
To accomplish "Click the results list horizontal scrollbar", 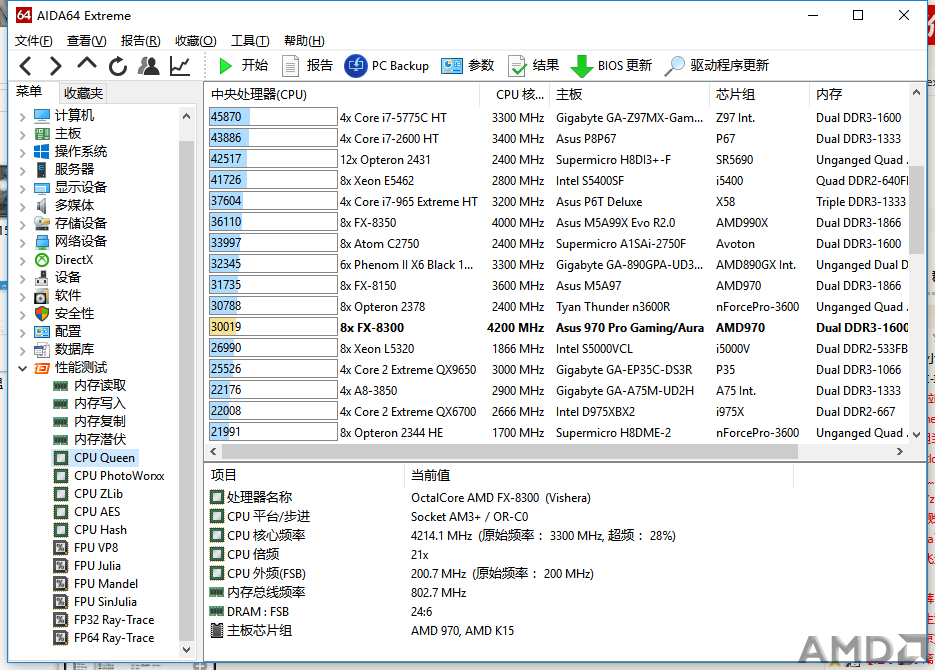I will 509,452.
